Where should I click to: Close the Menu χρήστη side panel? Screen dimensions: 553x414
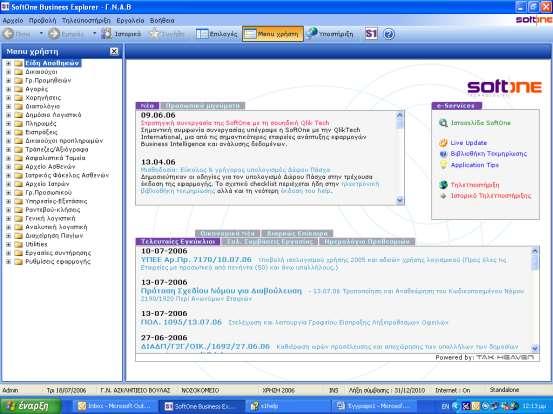pos(114,51)
